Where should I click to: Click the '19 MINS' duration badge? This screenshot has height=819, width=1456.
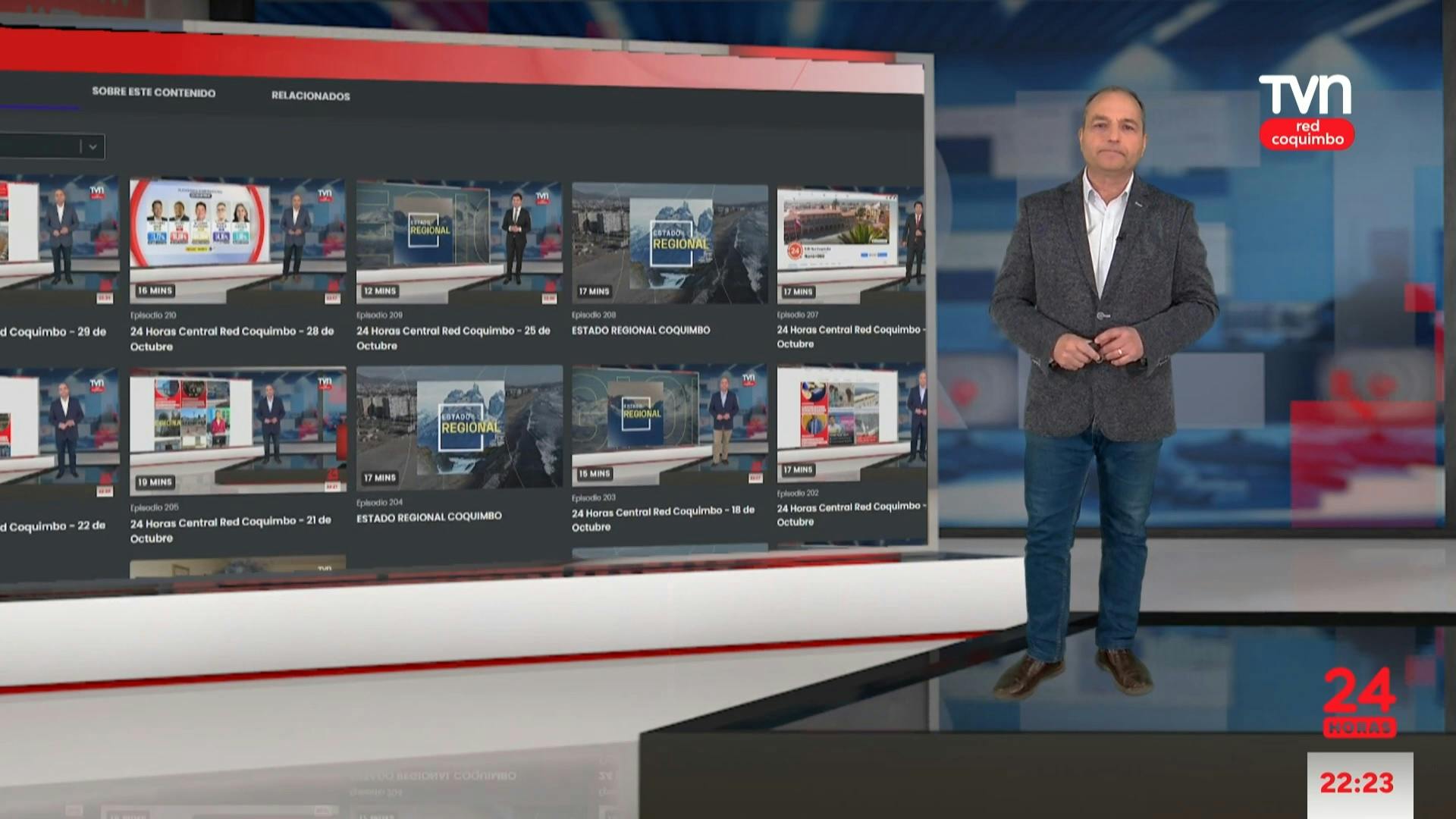pyautogui.click(x=155, y=482)
